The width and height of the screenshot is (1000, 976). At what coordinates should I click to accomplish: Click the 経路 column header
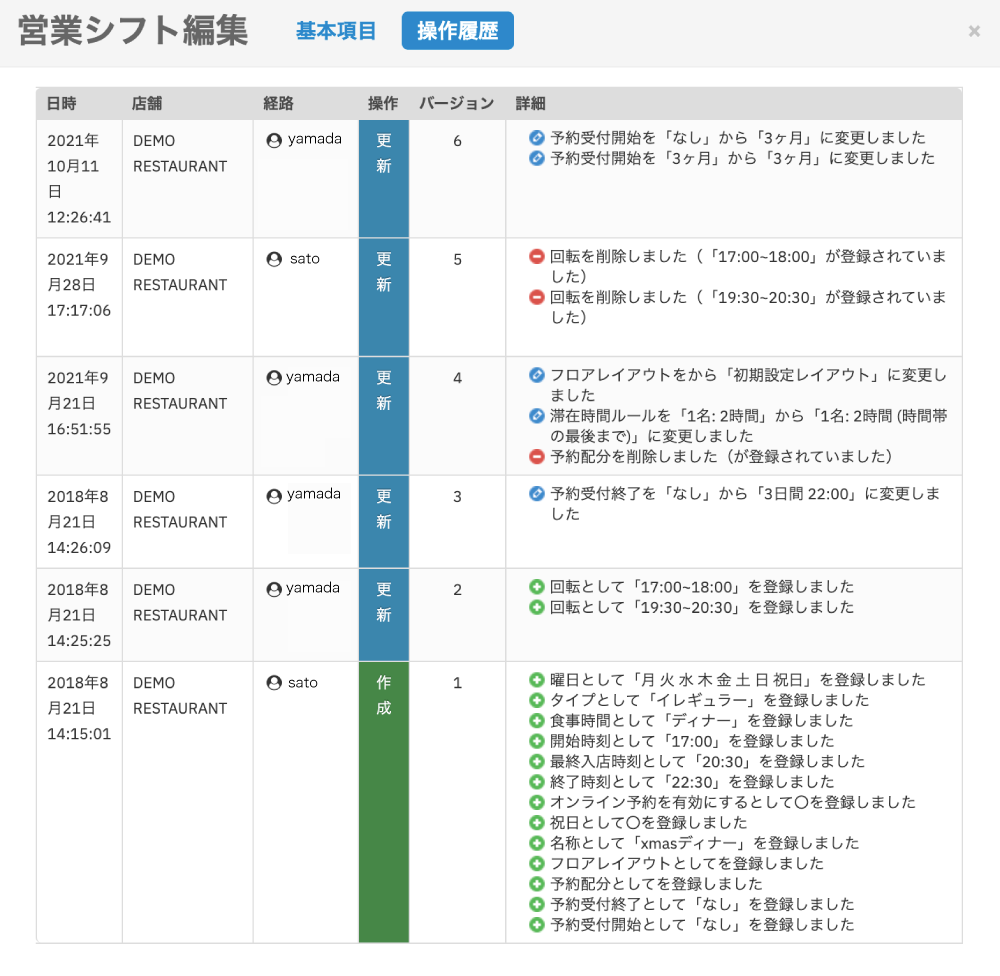(x=278, y=103)
